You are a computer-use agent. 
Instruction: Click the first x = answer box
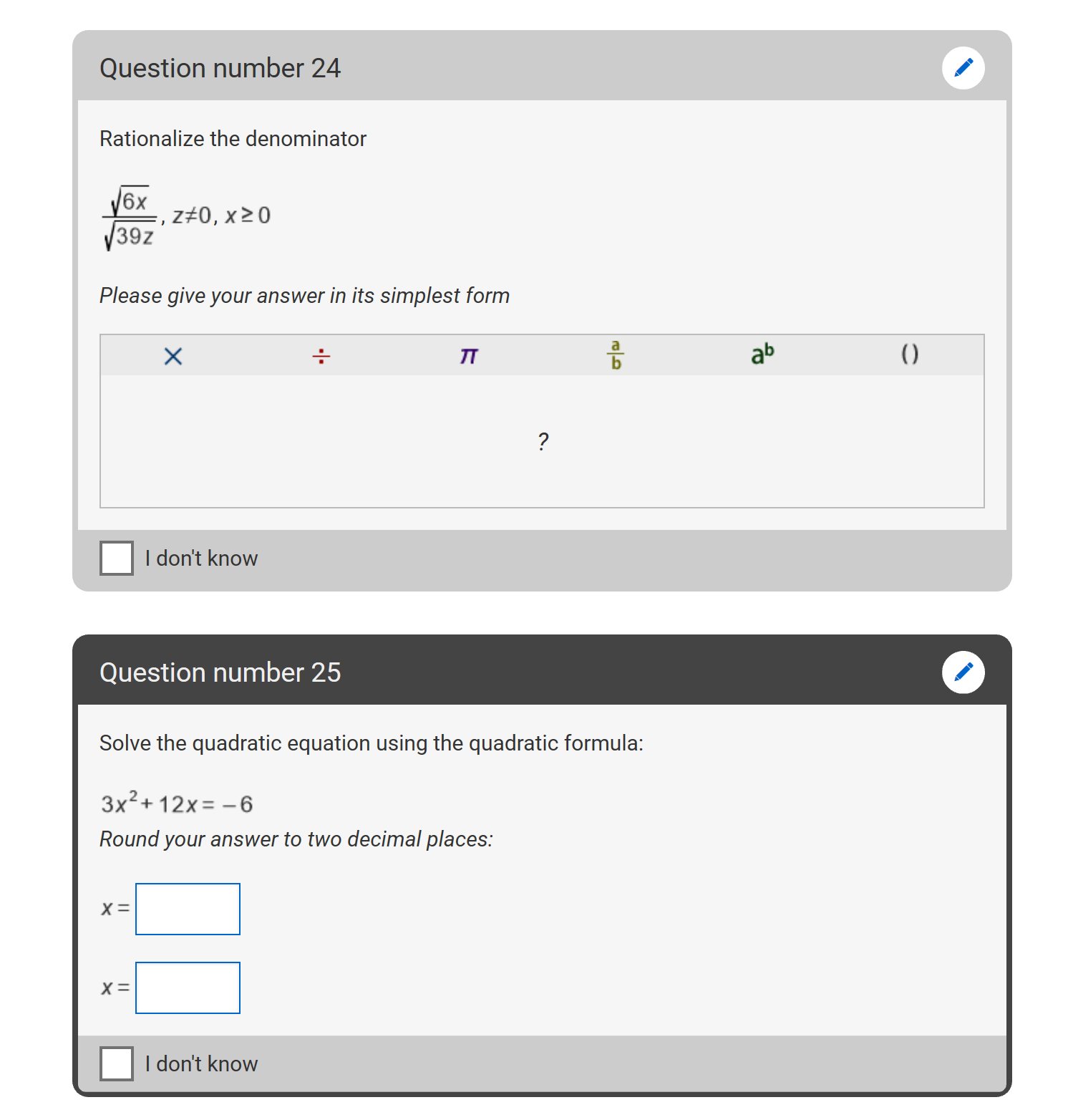tap(188, 909)
